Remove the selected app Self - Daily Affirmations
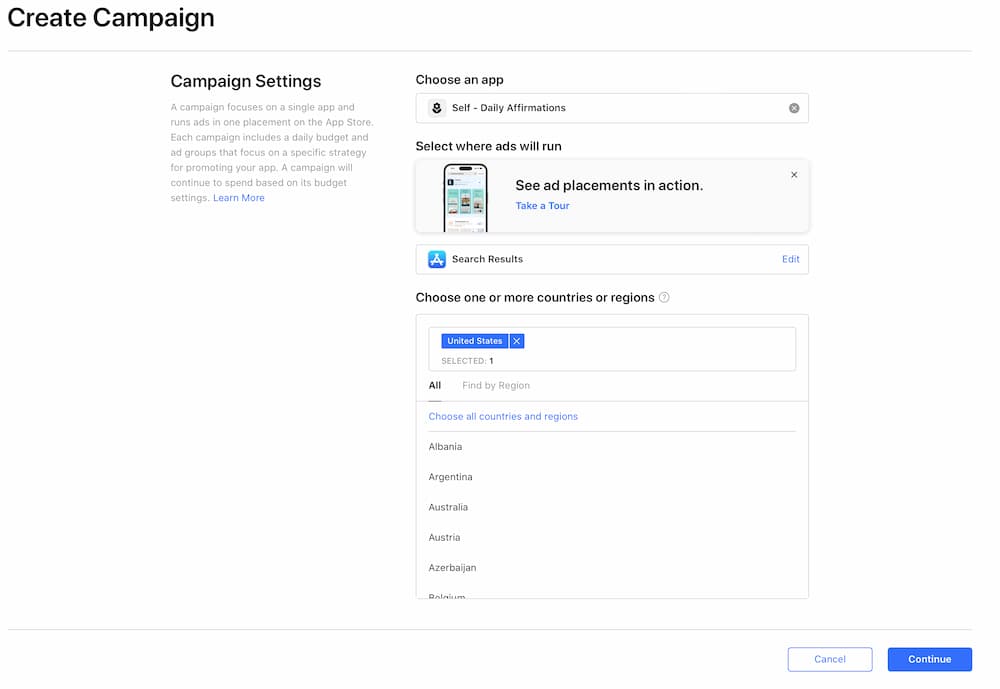The image size is (1000, 689). click(x=794, y=107)
